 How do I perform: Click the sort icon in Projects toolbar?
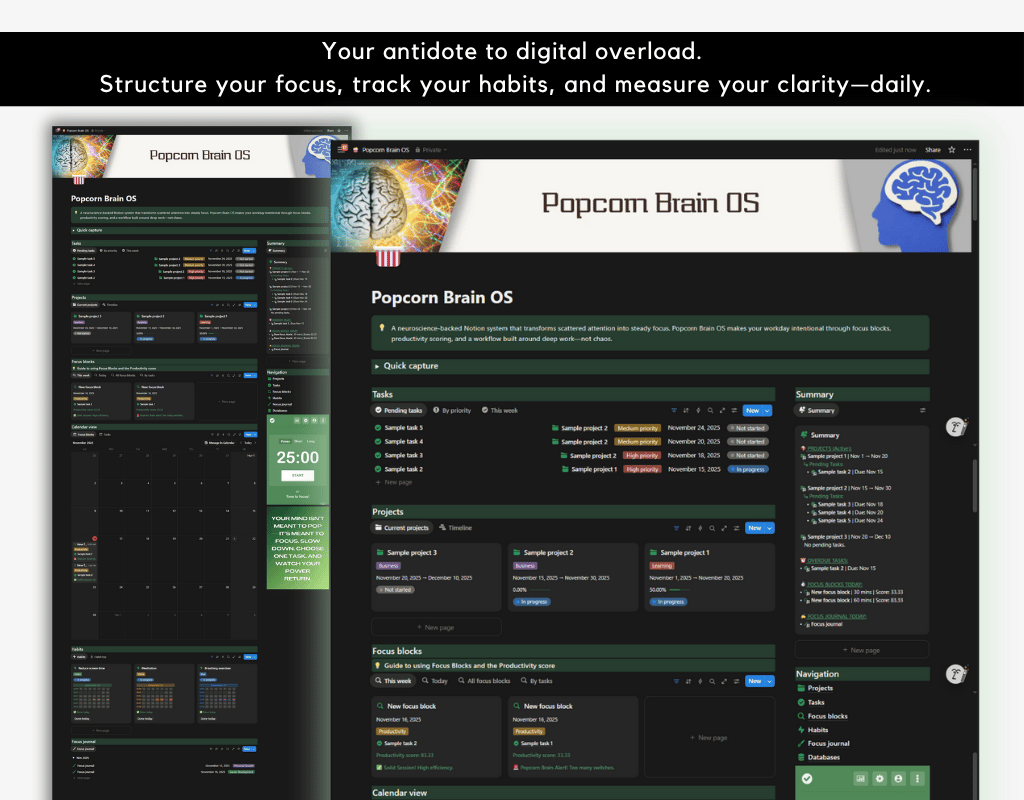(688, 528)
